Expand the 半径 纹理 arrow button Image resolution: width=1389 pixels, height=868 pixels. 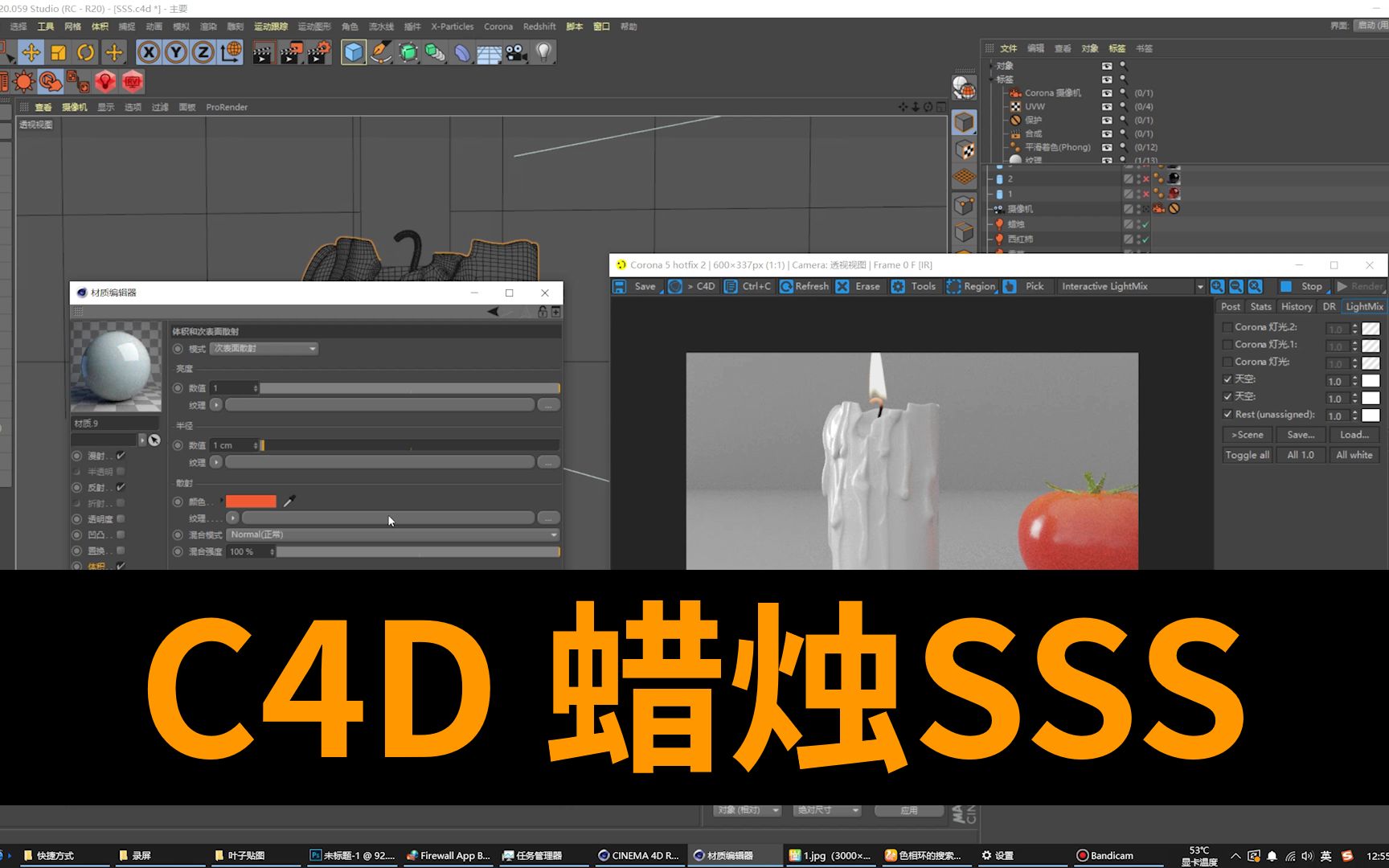coord(216,462)
